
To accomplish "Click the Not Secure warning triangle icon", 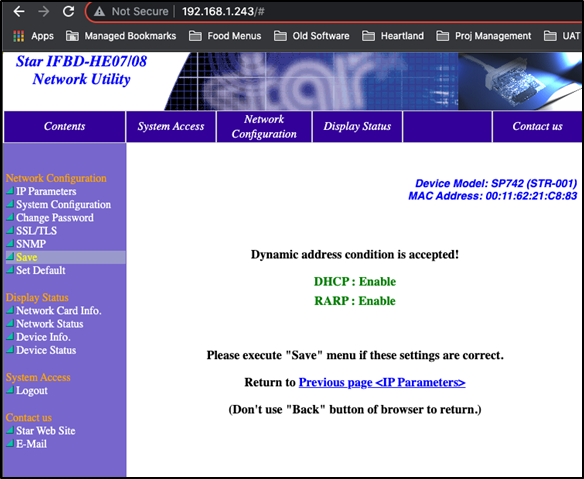I will (x=99, y=12).
